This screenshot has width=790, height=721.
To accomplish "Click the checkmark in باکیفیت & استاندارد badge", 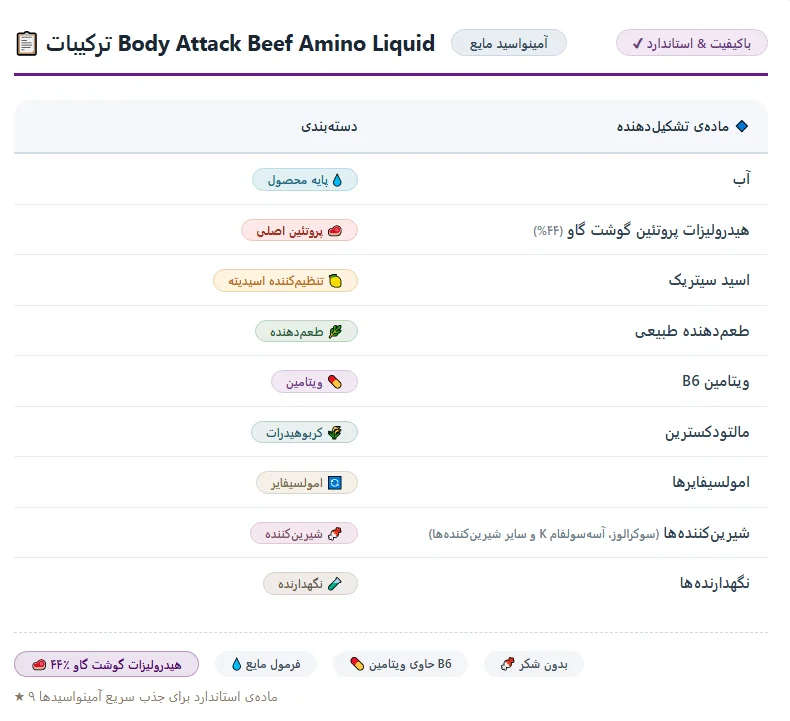I will click(x=637, y=44).
